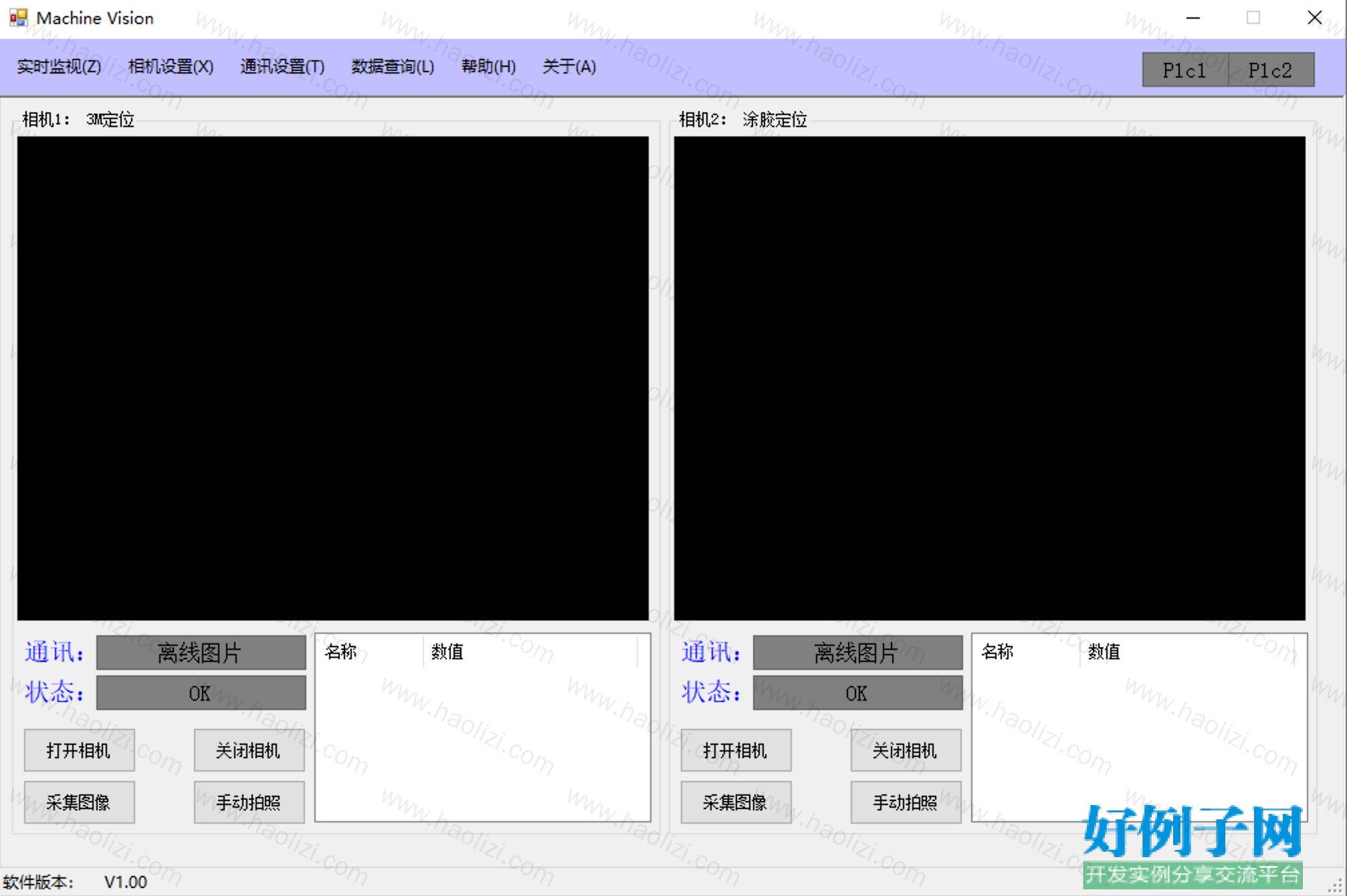Click 手动拍照 for camera 2
Screen dimensions: 1347x896
click(x=906, y=802)
